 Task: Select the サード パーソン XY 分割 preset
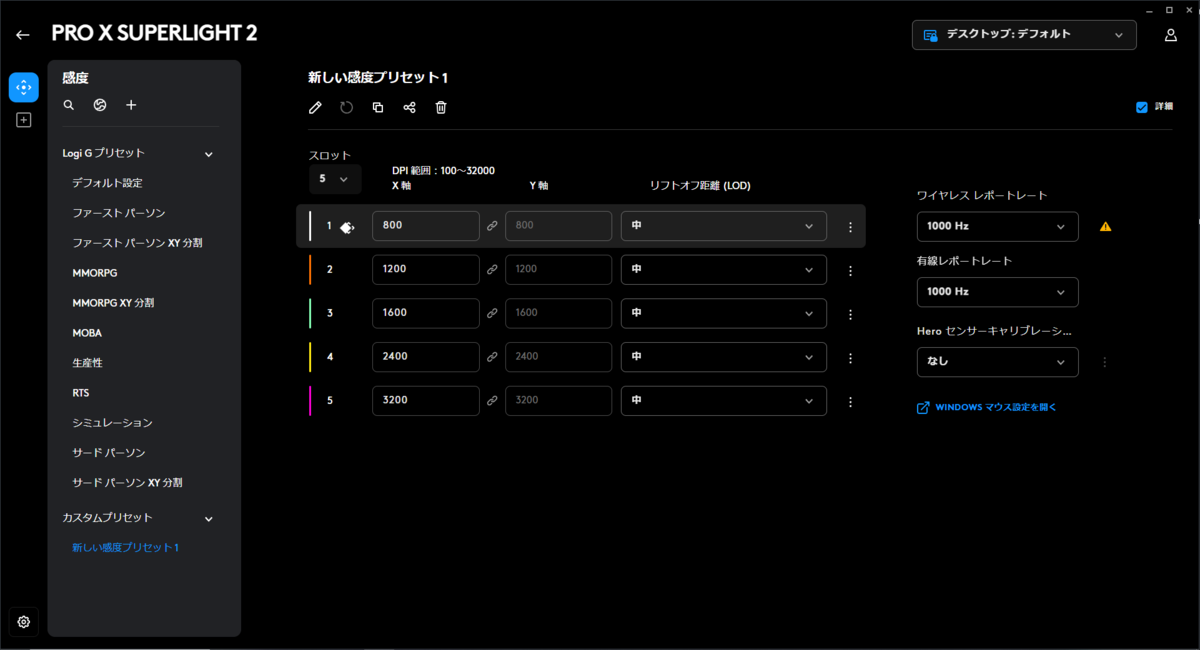[128, 483]
